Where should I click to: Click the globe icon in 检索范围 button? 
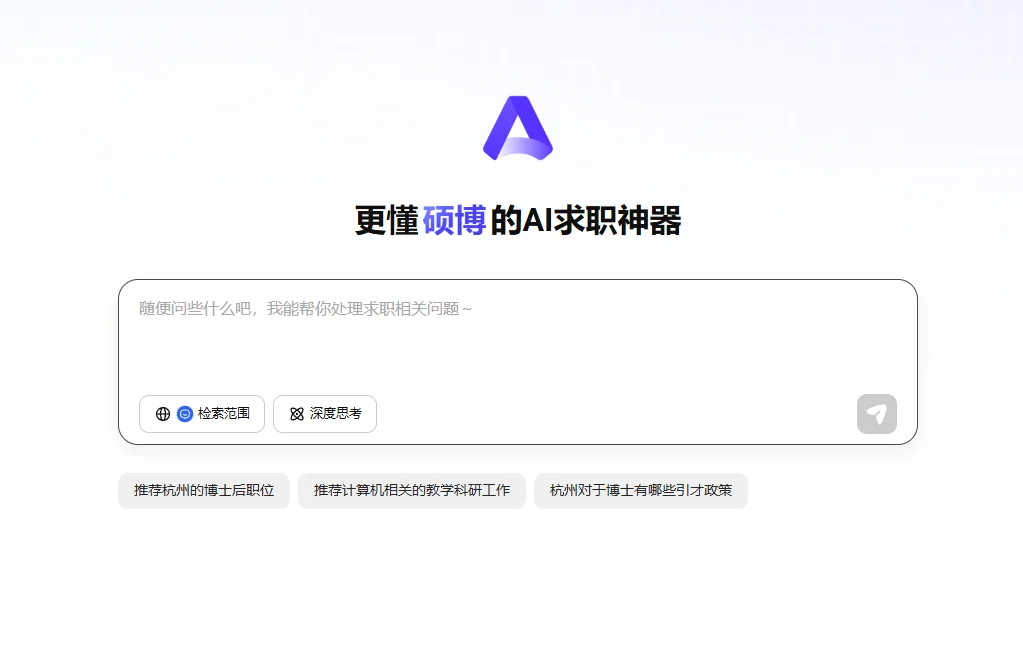click(163, 414)
